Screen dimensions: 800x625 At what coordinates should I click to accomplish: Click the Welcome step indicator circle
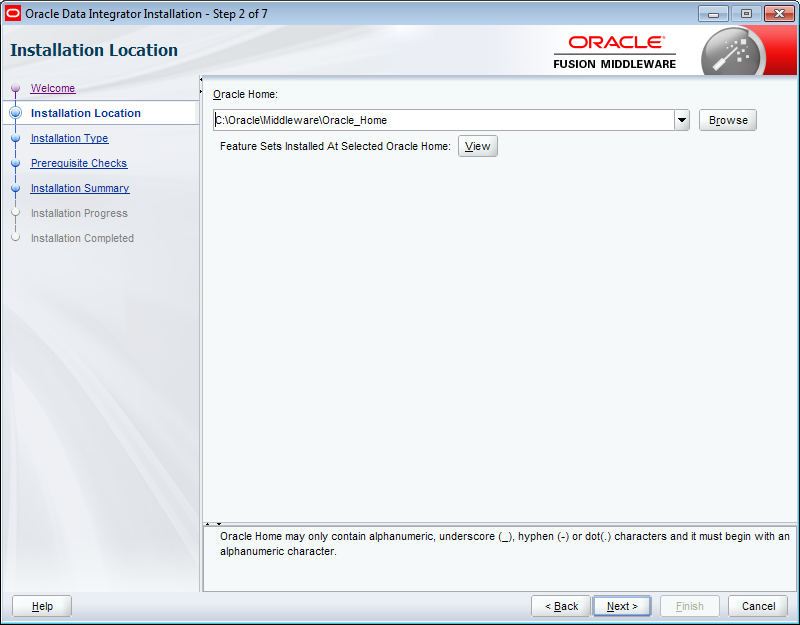coord(14,88)
